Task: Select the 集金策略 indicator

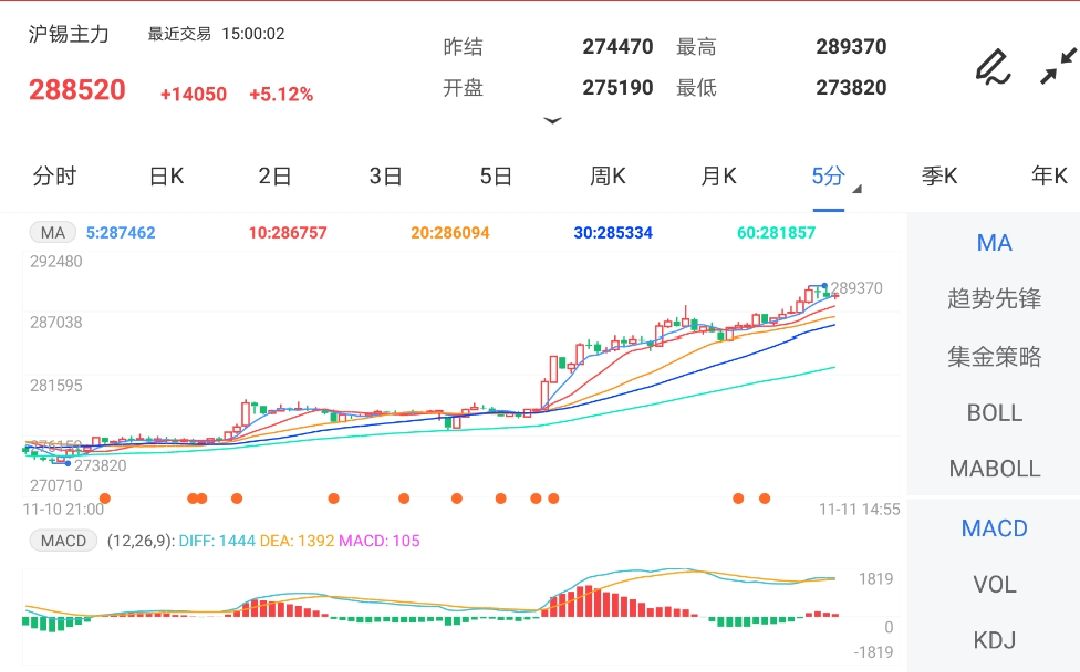Action: (993, 356)
